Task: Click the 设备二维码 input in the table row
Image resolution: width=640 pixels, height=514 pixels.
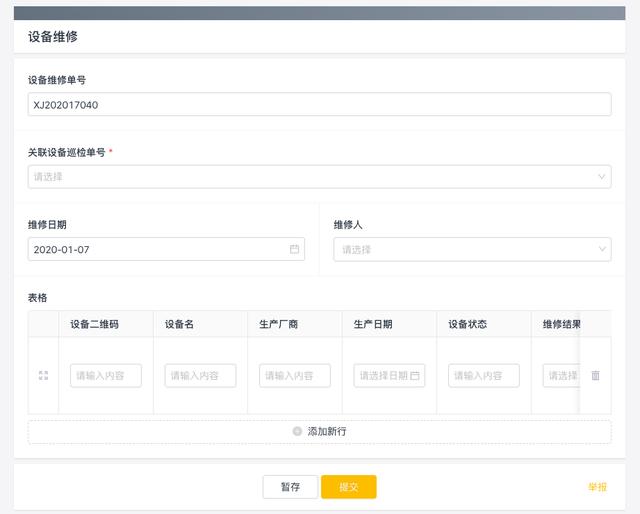Action: pos(105,375)
